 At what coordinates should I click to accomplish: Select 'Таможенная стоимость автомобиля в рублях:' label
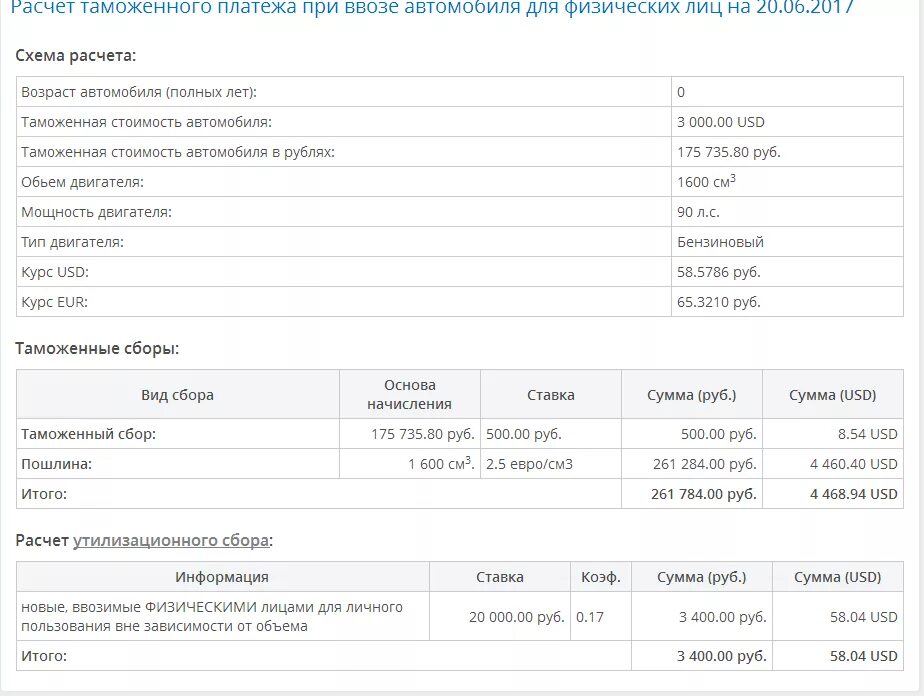tap(178, 152)
